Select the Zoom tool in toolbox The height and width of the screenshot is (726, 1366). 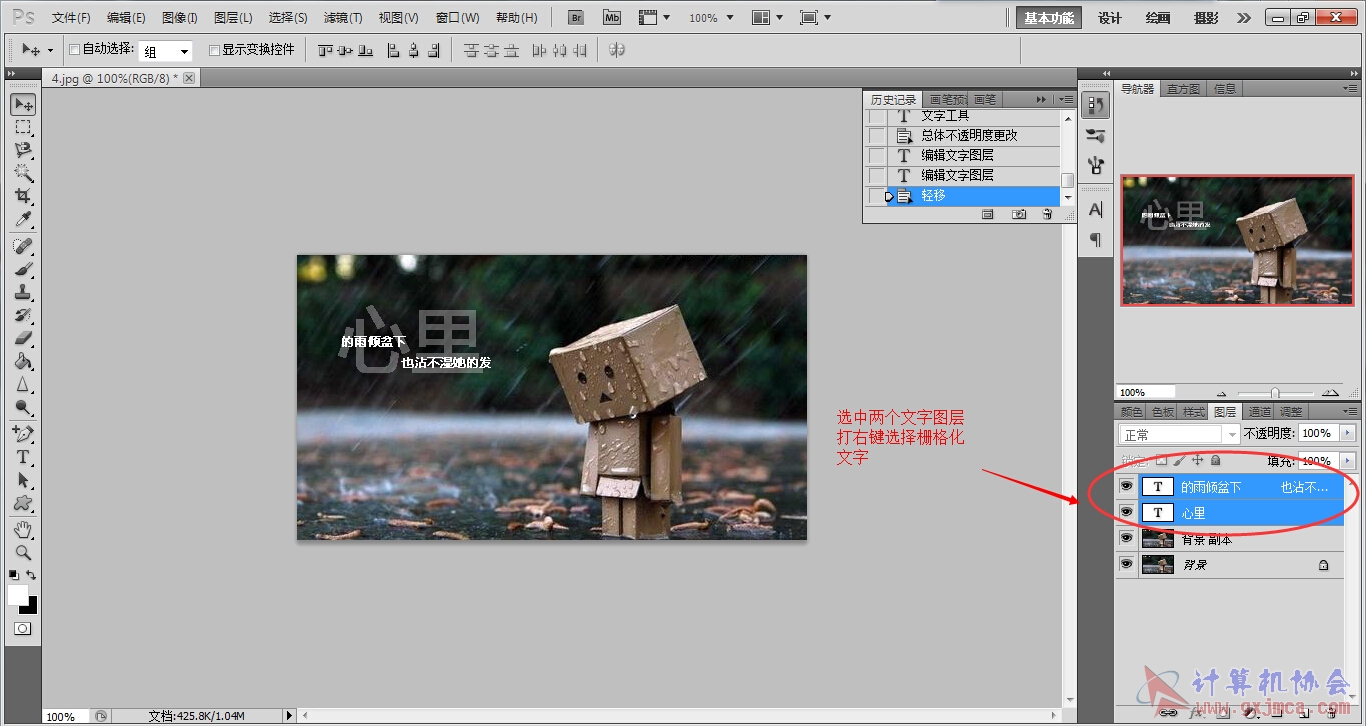point(23,552)
